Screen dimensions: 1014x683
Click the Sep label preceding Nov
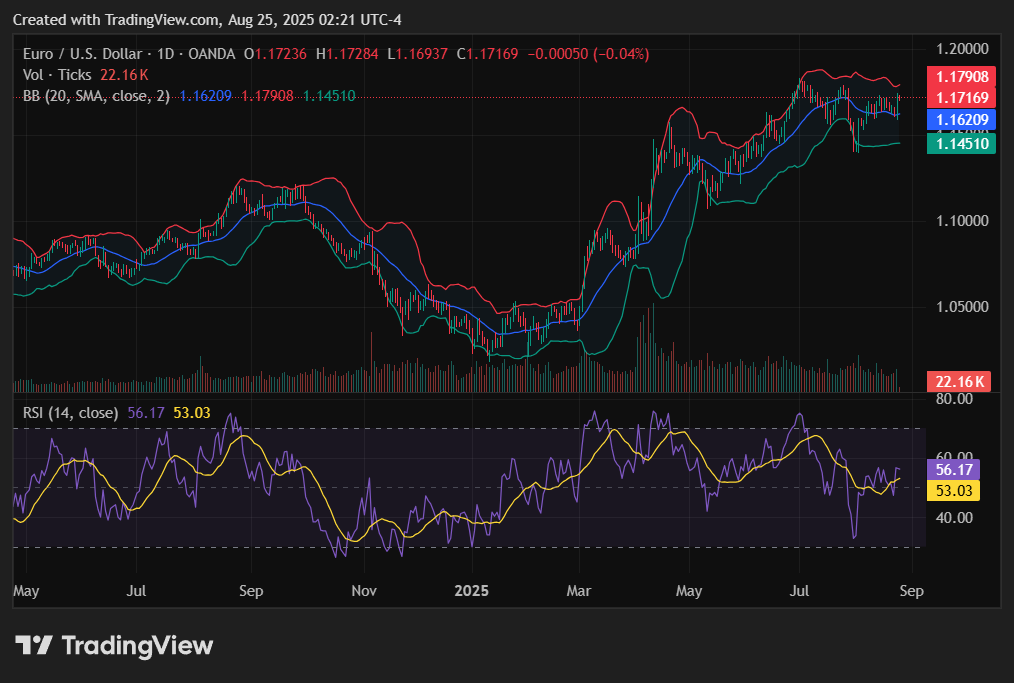click(x=251, y=591)
